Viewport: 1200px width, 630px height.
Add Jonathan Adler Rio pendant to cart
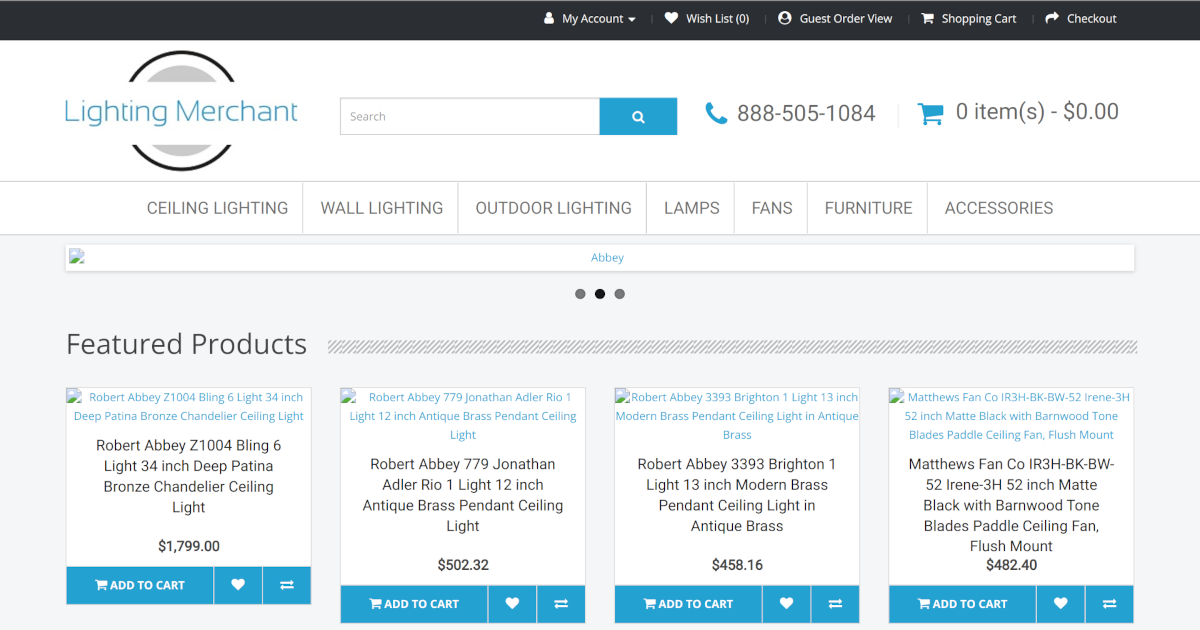tap(414, 604)
